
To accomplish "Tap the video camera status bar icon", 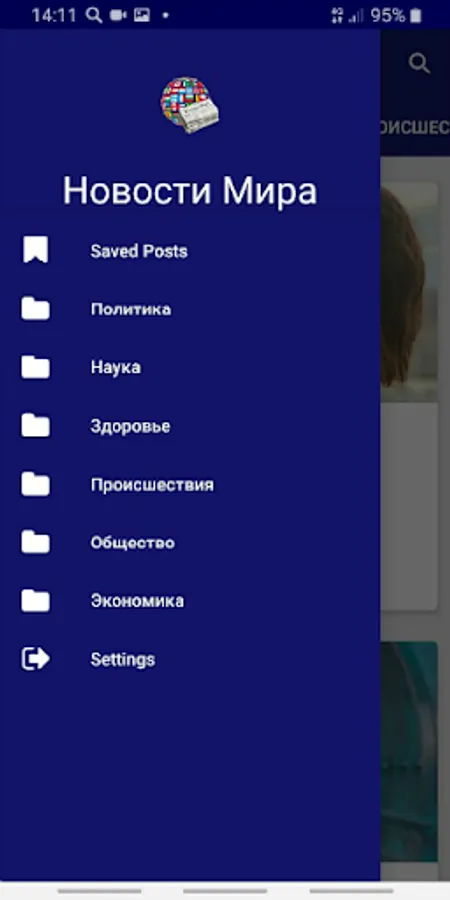I will [118, 15].
